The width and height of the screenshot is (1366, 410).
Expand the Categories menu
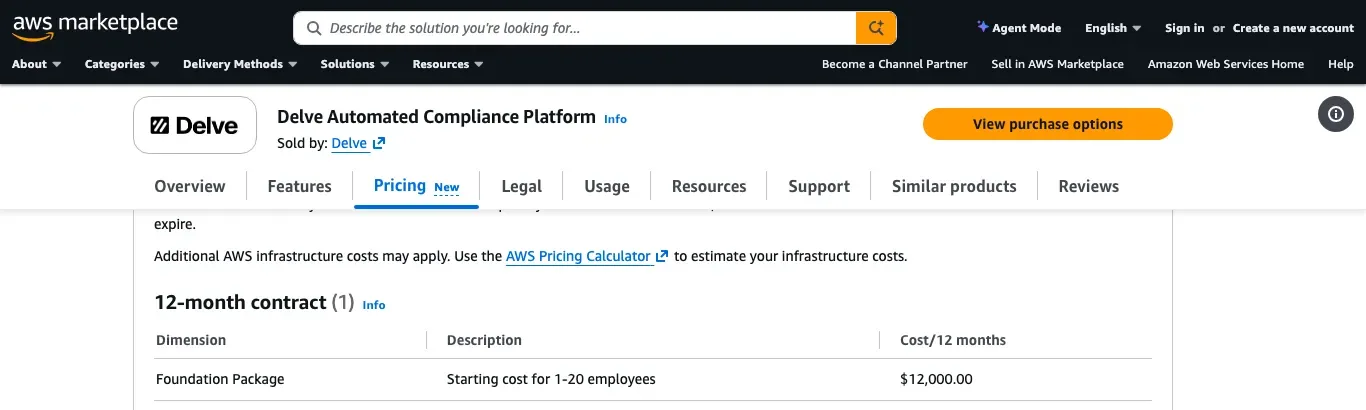tap(122, 64)
